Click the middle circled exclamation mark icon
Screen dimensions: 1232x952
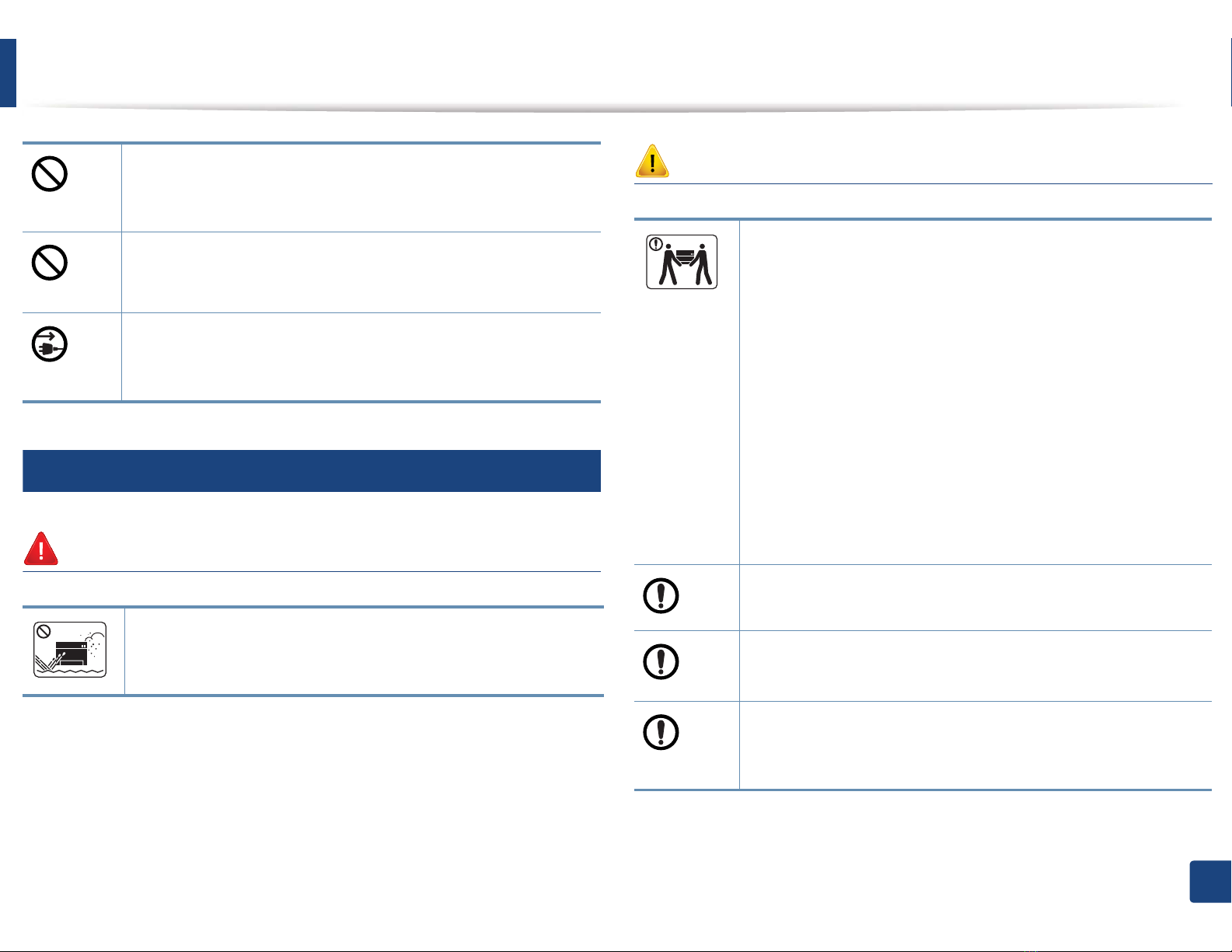click(661, 662)
